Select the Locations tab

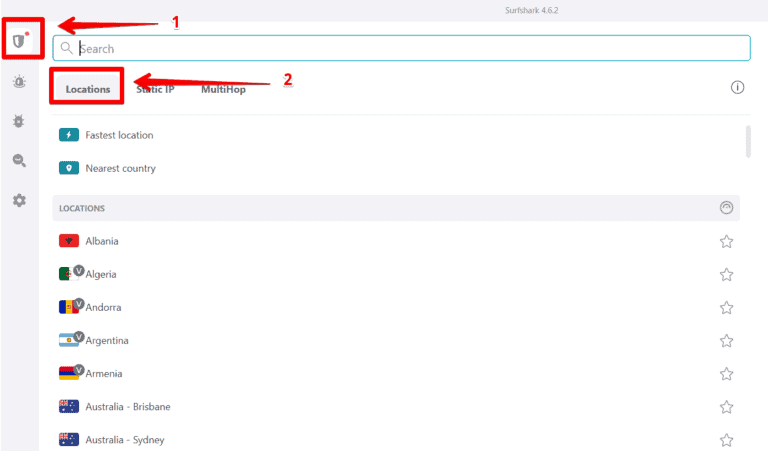point(88,89)
